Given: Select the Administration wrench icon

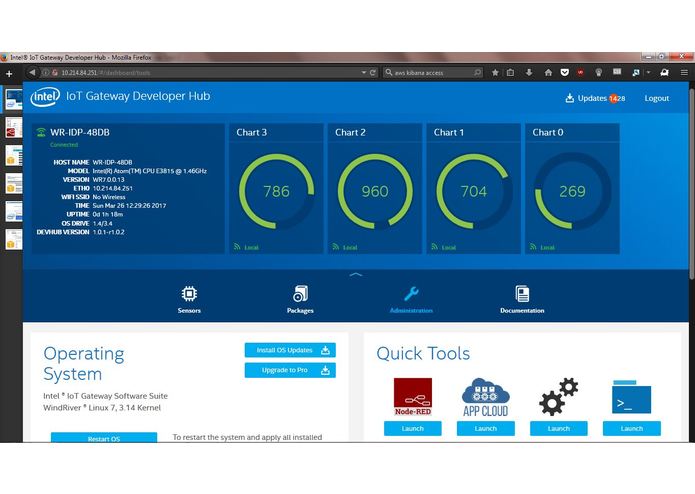Looking at the screenshot, I should click(x=411, y=293).
